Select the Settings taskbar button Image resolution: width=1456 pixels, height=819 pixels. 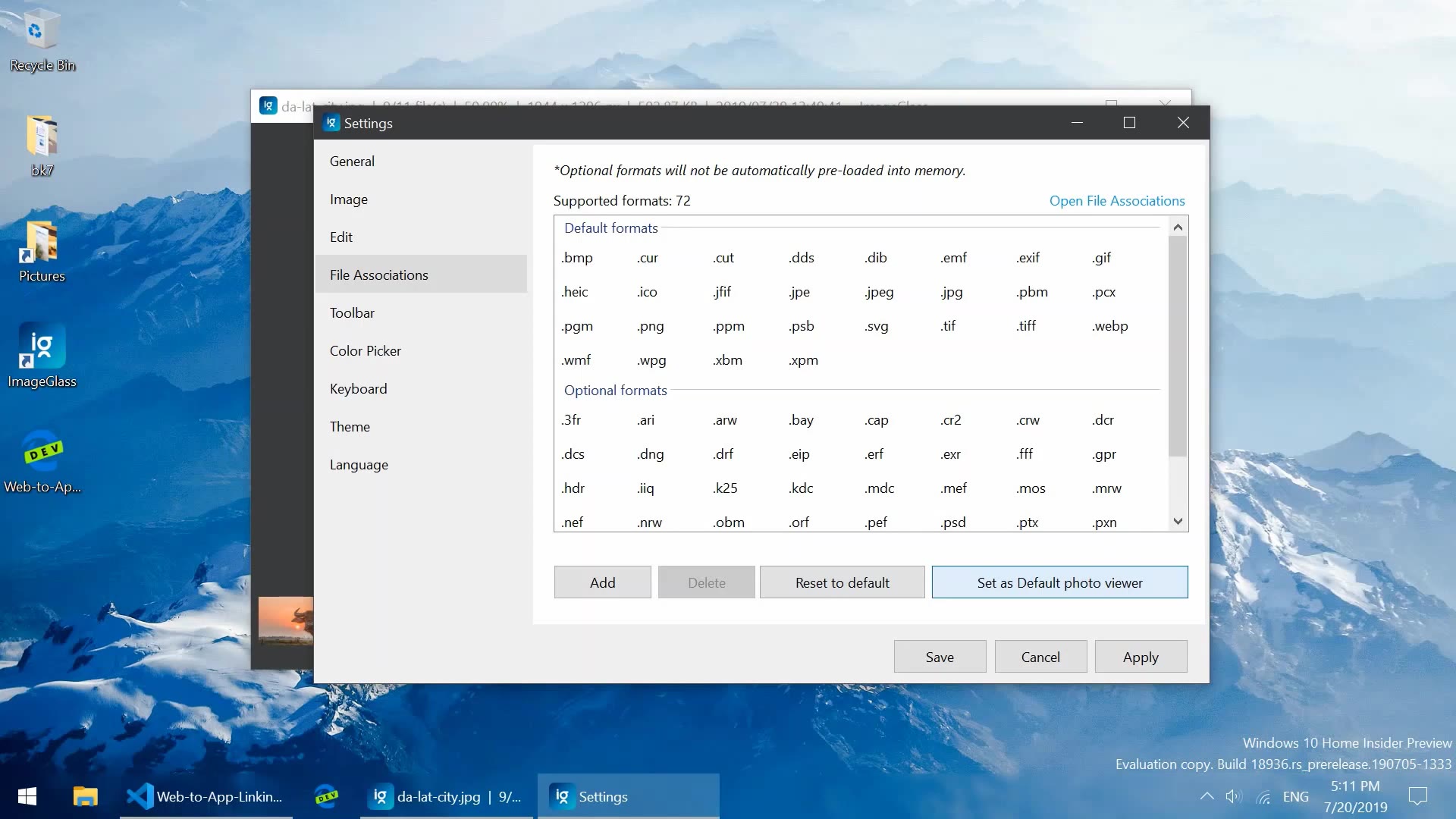point(628,796)
